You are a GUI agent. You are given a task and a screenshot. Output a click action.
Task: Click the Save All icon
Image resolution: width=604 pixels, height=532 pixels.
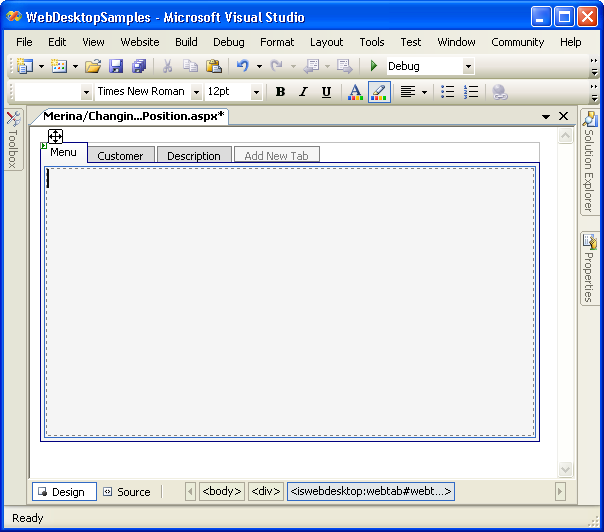point(138,66)
